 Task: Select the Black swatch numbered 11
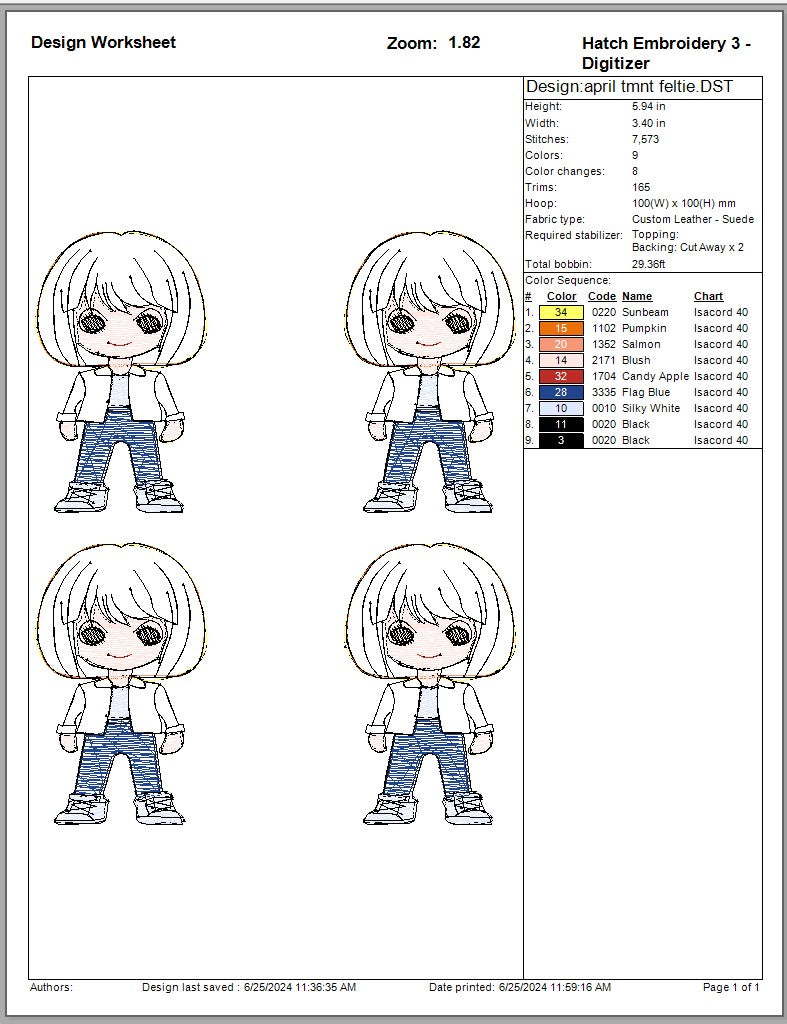pos(561,424)
